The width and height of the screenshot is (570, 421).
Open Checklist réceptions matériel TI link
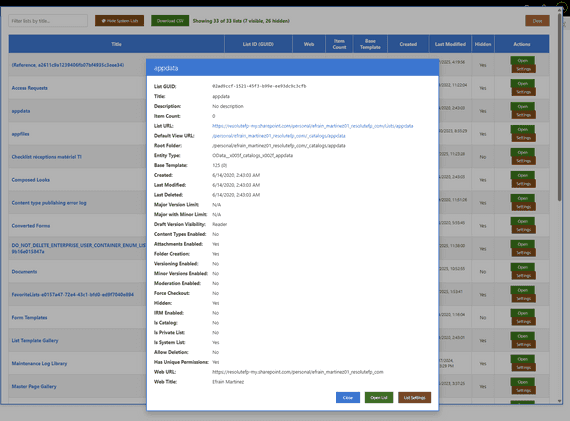(47, 157)
